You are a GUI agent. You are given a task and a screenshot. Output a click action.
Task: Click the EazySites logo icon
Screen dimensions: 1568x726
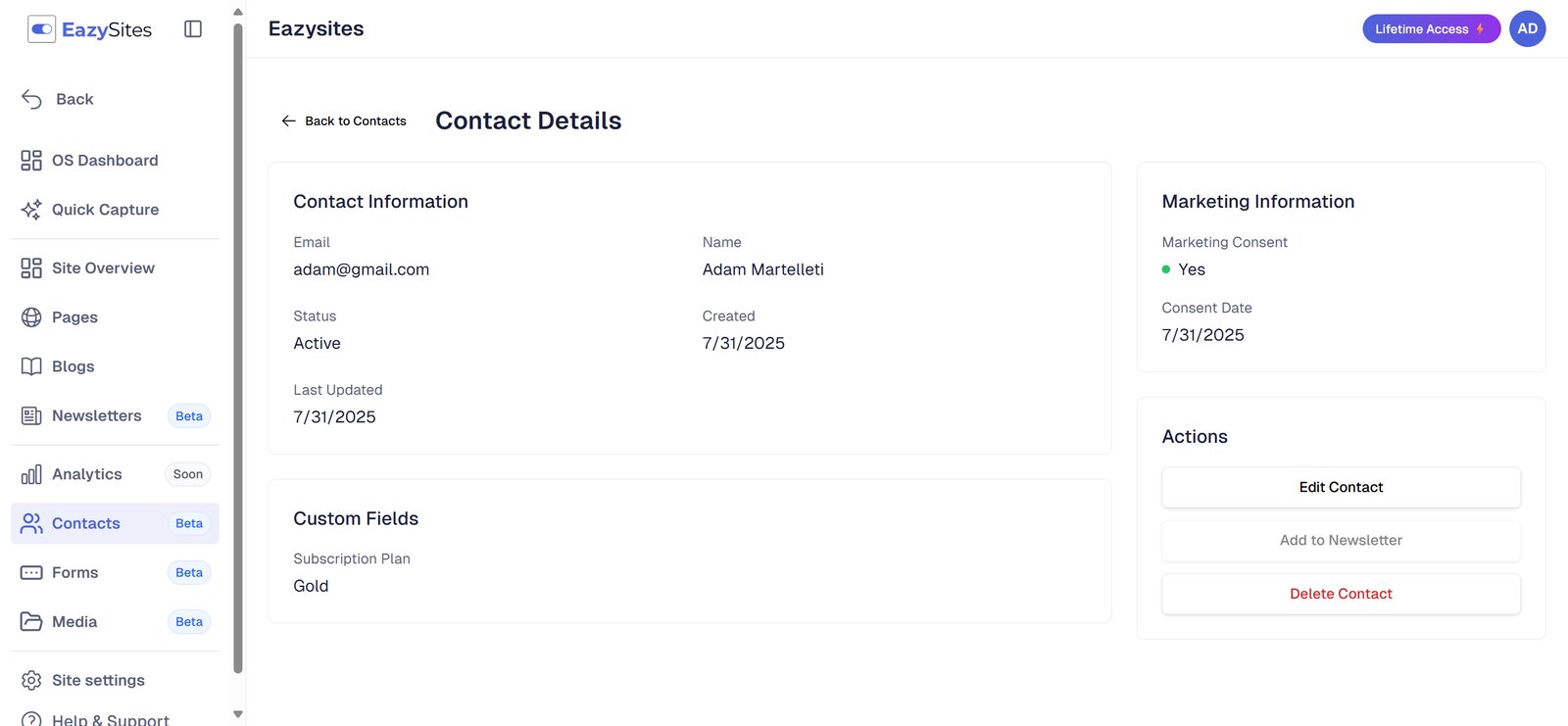pyautogui.click(x=41, y=29)
